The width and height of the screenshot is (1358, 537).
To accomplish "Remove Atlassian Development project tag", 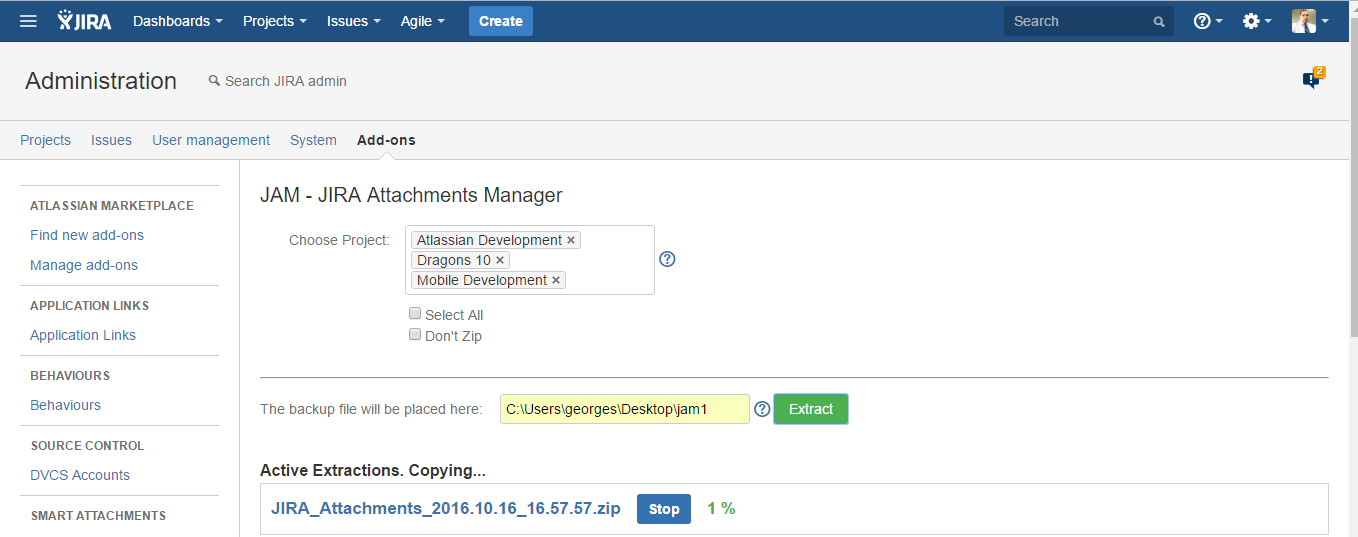I will pyautogui.click(x=571, y=240).
